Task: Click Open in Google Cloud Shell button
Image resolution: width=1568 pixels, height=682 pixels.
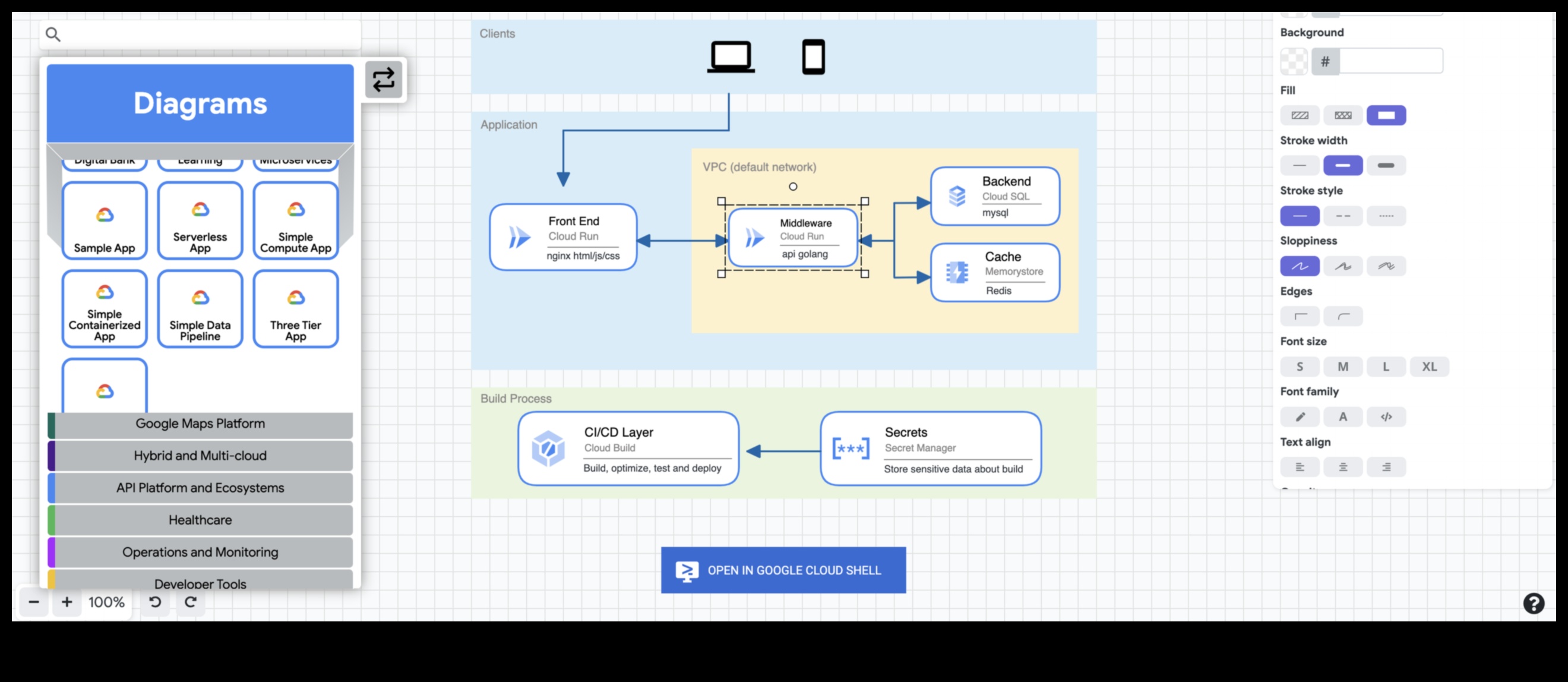Action: pos(783,570)
